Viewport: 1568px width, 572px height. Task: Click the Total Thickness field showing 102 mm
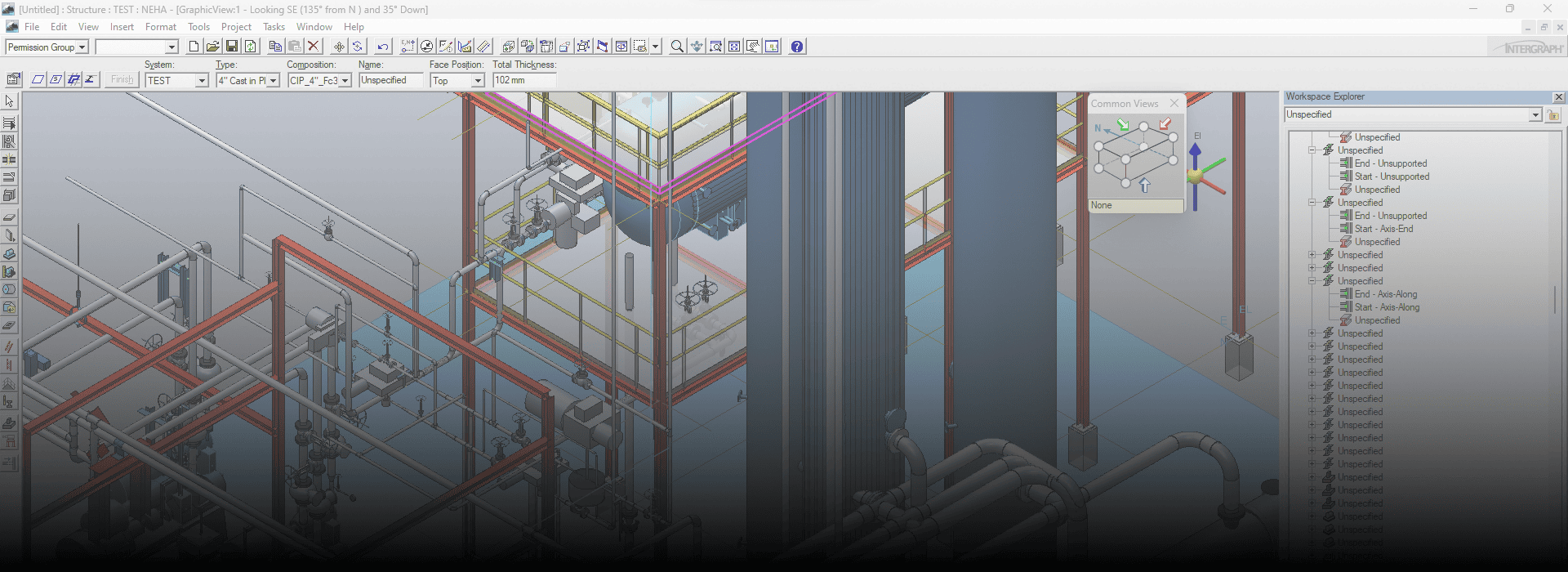[x=524, y=80]
